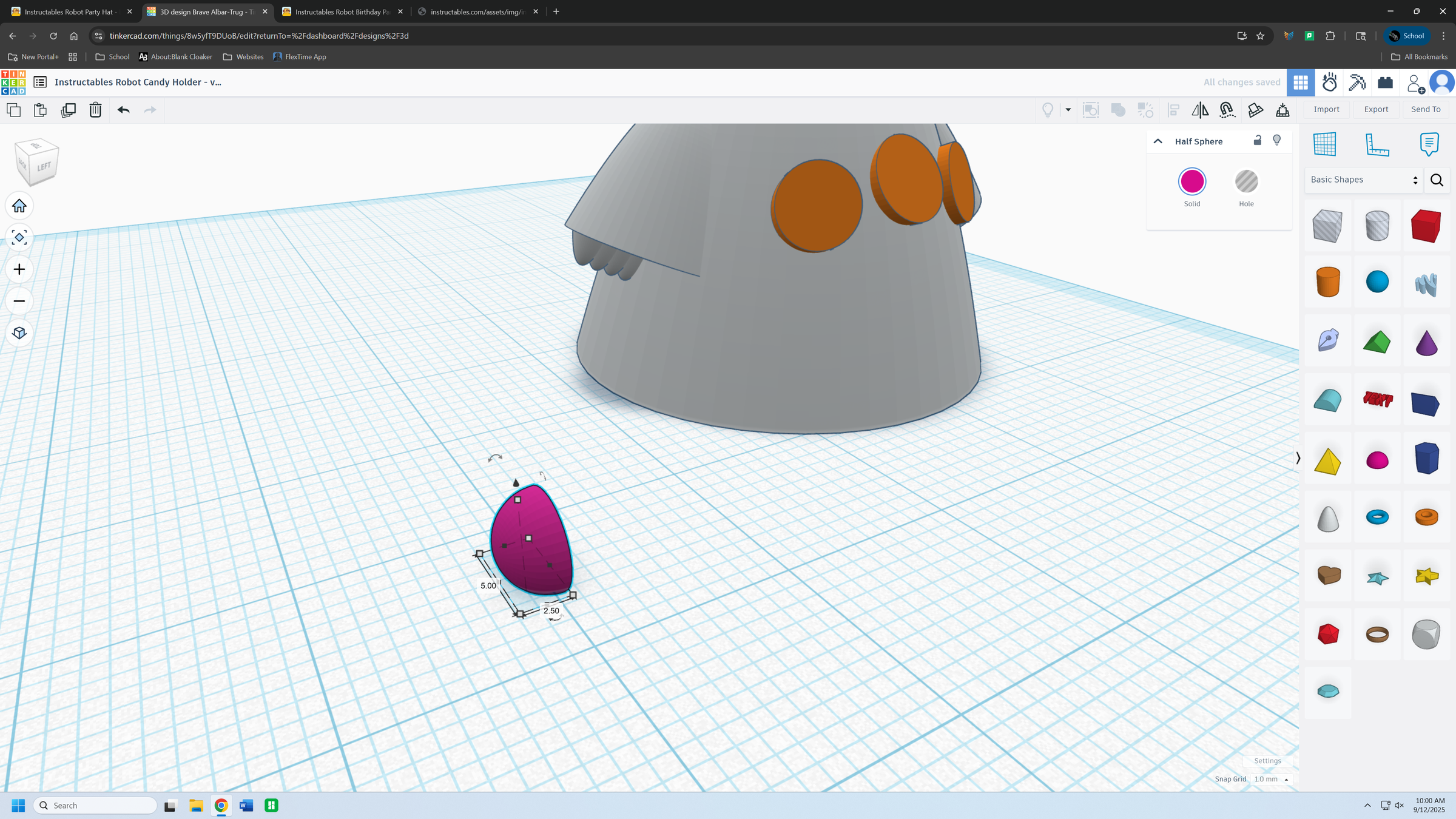This screenshot has width=1456, height=819.
Task: Open Word from the taskbar
Action: coord(246,805)
